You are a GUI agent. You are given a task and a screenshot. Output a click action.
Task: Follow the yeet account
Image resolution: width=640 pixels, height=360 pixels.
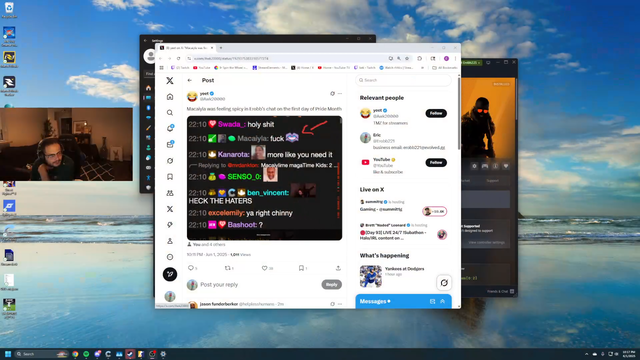436,113
